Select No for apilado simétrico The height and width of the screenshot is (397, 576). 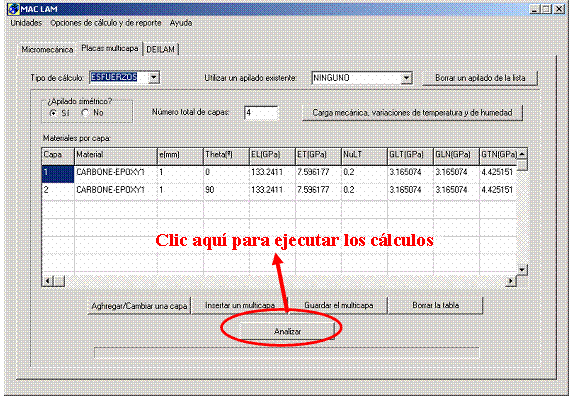85,113
